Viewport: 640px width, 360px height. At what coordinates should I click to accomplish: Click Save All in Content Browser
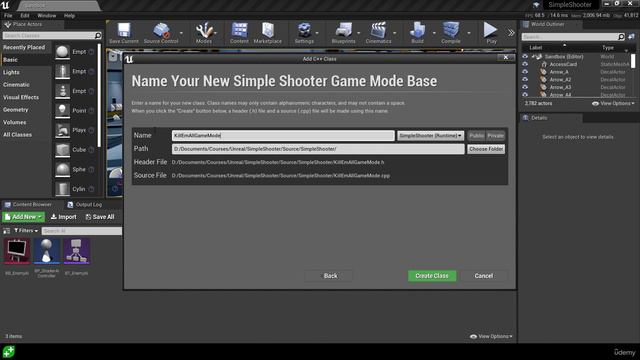[100, 217]
